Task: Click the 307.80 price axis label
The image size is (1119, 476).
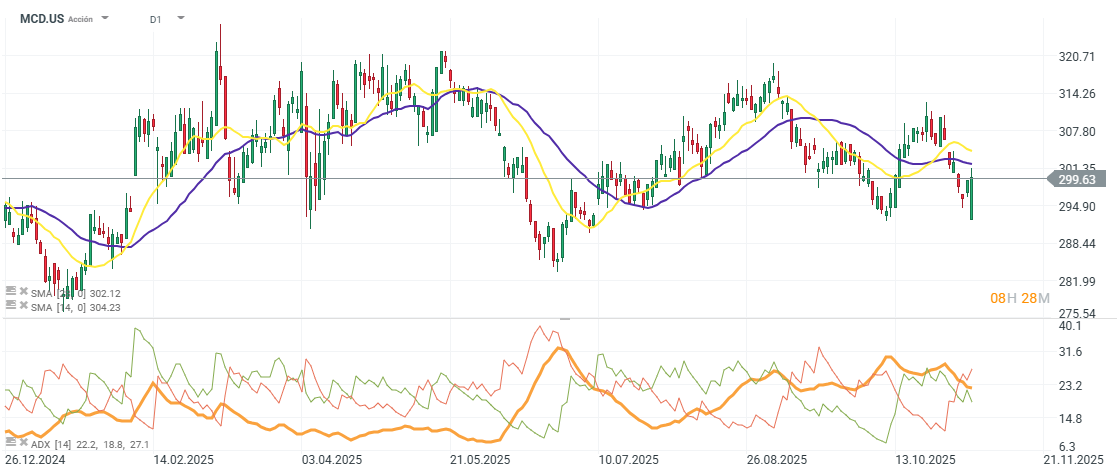Action: [x=1075, y=132]
